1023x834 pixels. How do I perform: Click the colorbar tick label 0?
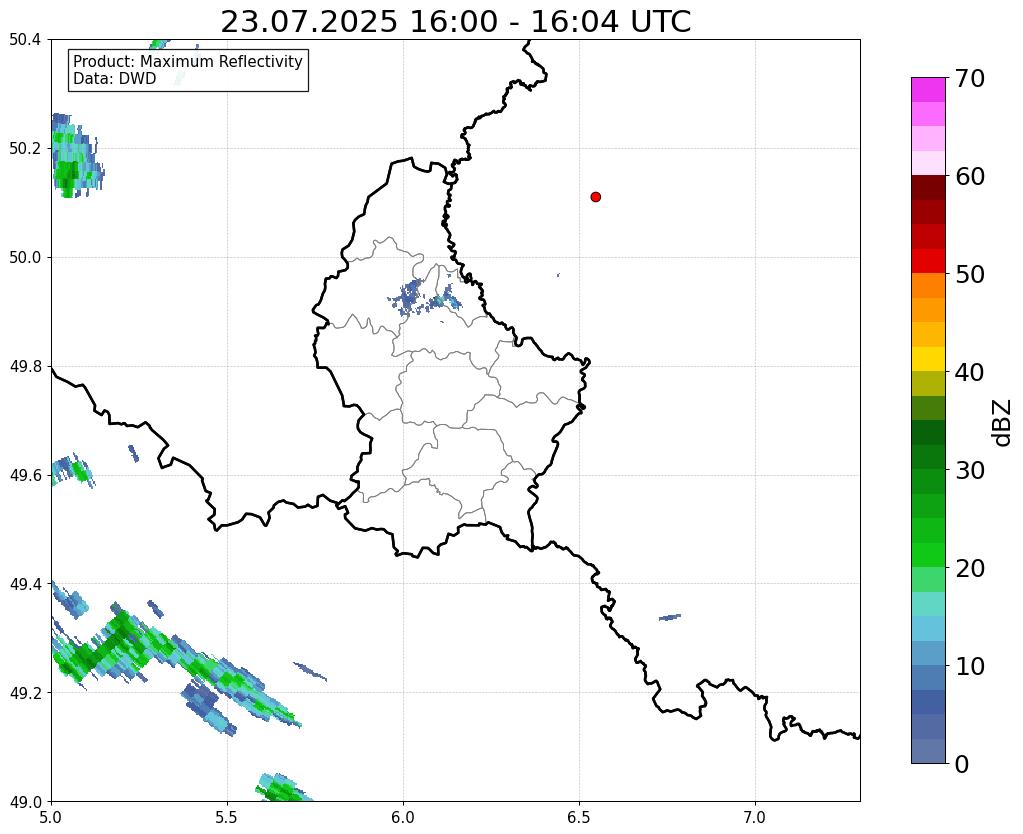coord(962,764)
